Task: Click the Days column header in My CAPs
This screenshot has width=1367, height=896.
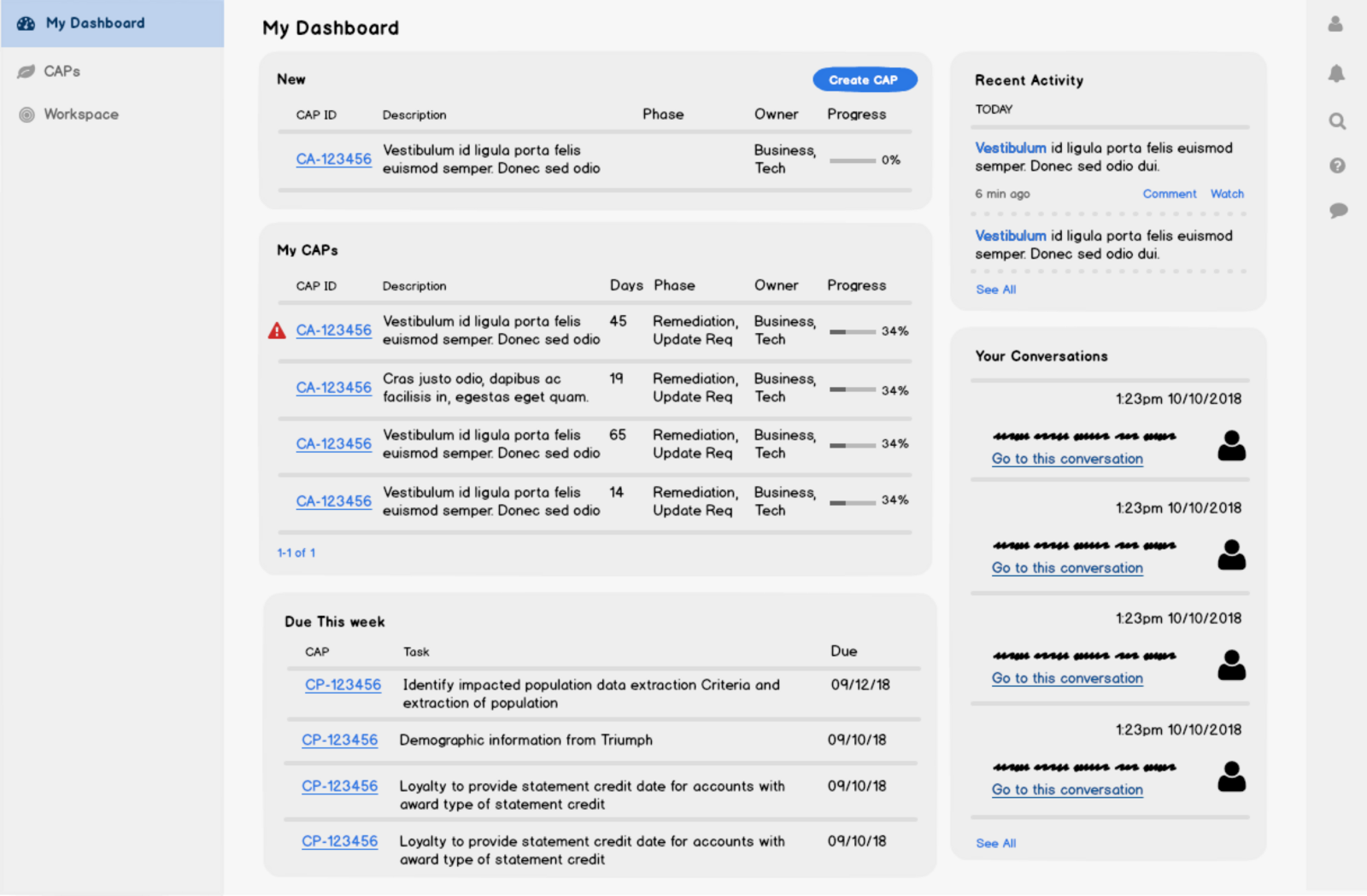Action: point(626,285)
